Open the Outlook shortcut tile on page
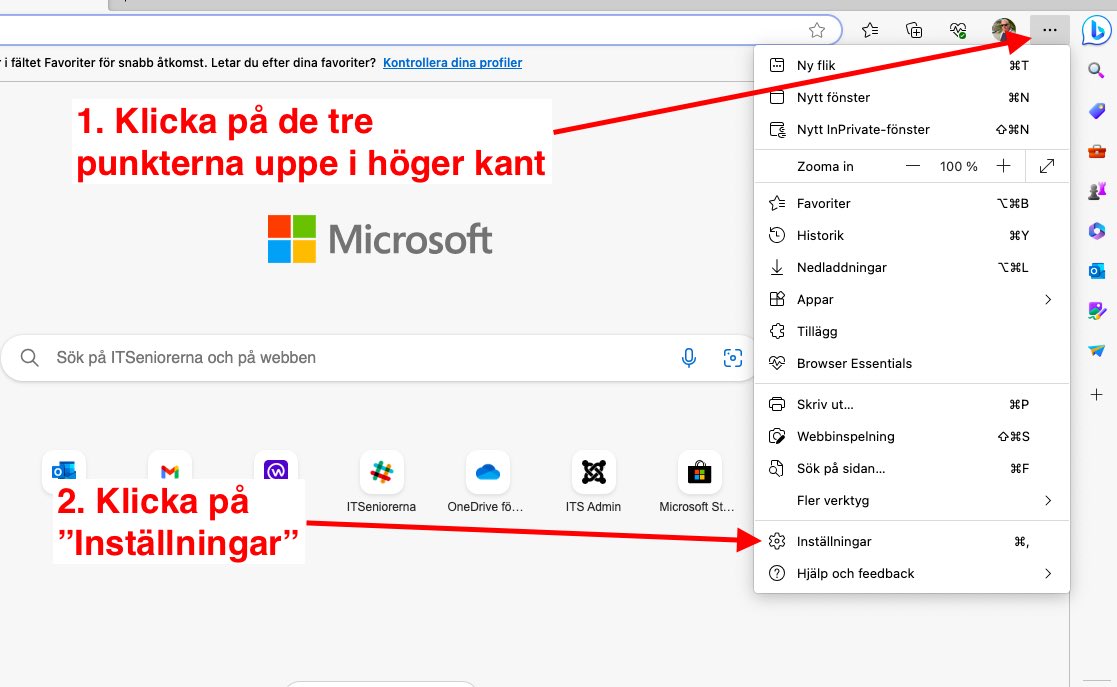This screenshot has height=687, width=1117. tap(64, 471)
